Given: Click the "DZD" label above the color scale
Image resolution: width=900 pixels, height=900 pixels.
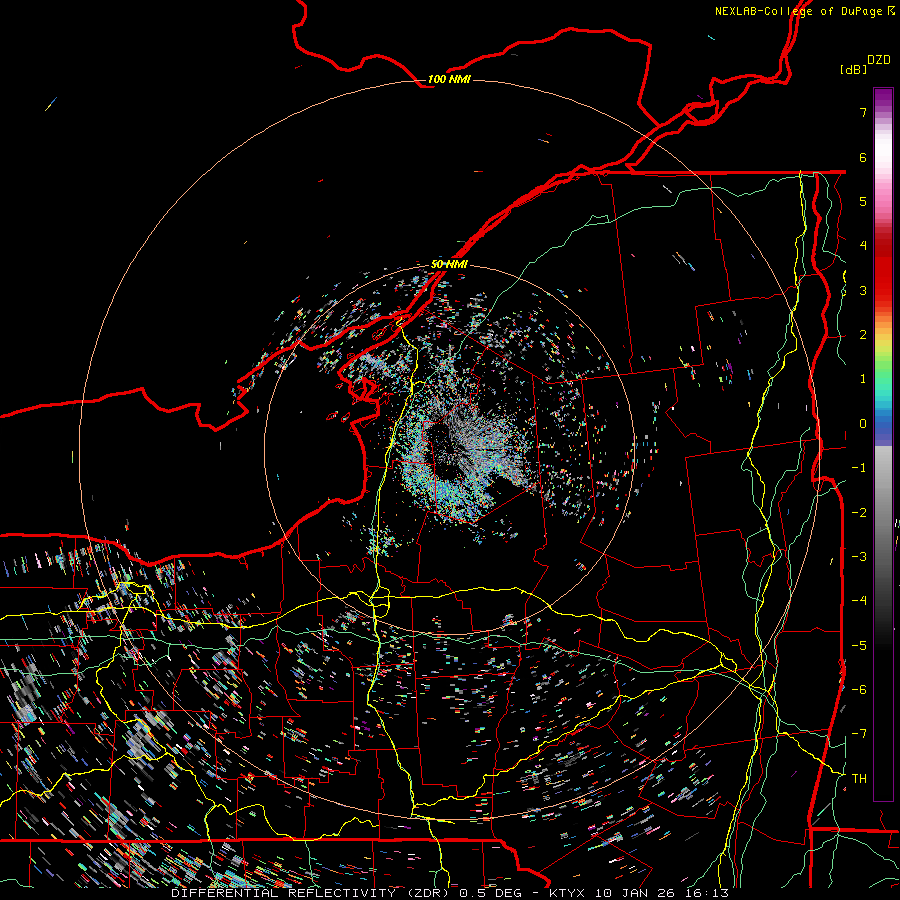Looking at the screenshot, I should click(878, 60).
